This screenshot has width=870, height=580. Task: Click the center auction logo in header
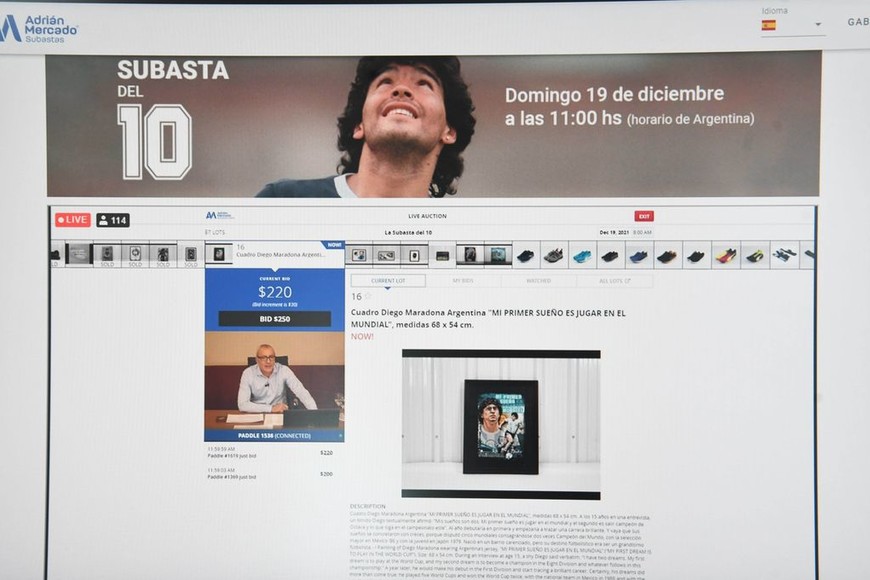[218, 215]
